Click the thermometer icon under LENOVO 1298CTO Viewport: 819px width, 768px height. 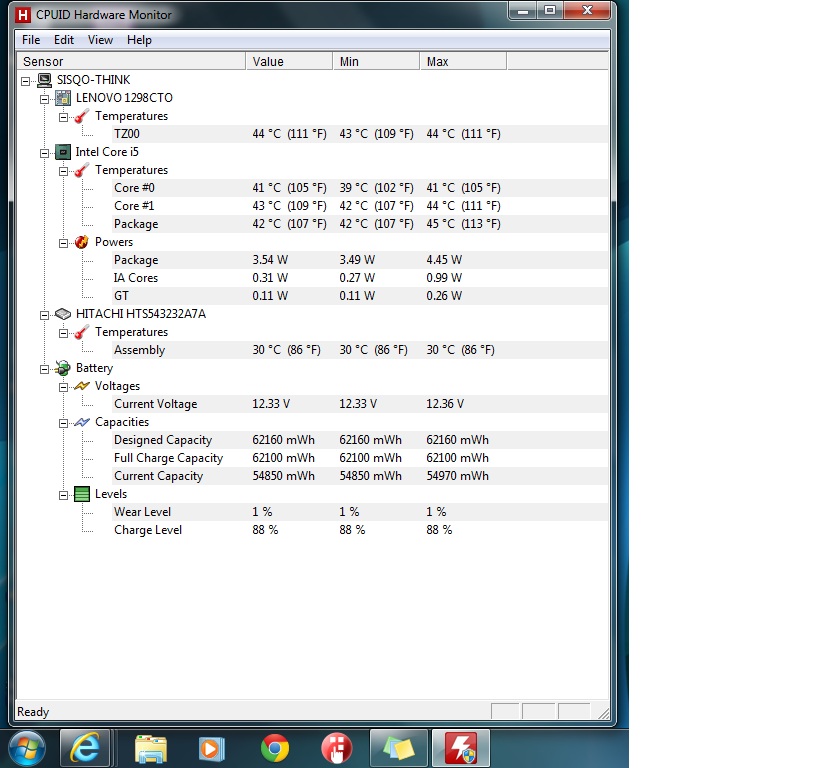[81, 116]
